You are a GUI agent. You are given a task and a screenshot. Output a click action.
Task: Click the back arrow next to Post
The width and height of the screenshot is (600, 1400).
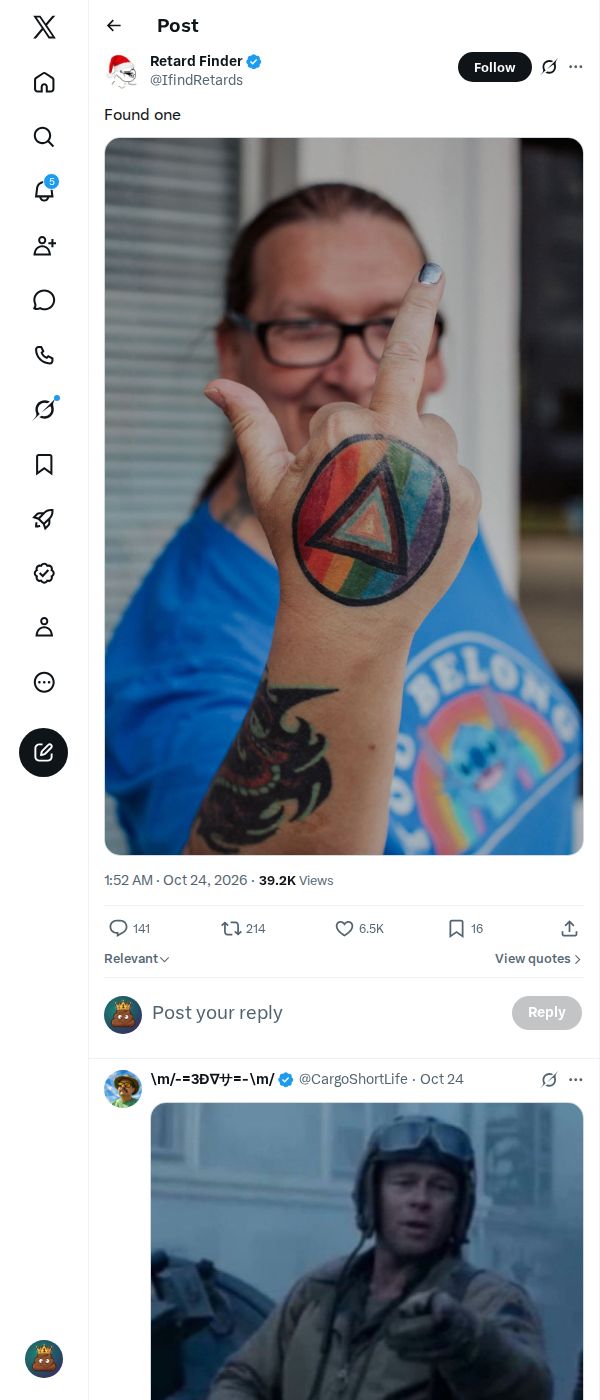(x=114, y=26)
